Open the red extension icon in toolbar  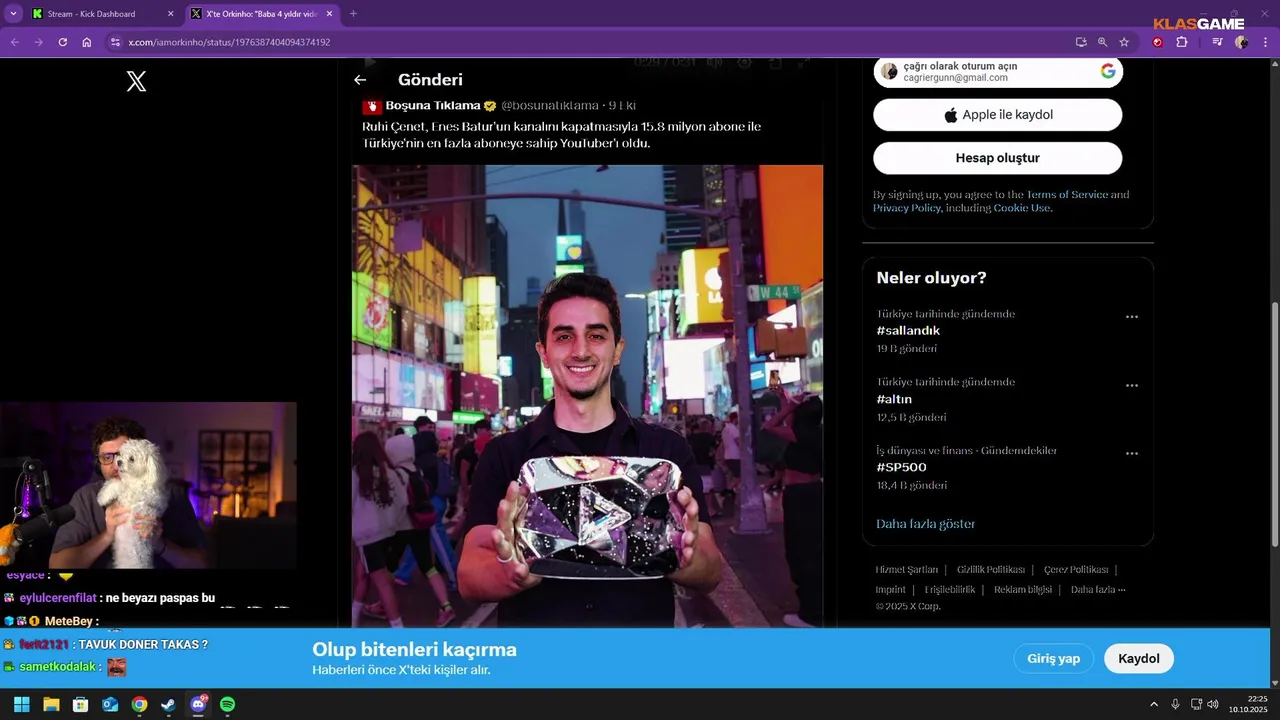(1158, 42)
